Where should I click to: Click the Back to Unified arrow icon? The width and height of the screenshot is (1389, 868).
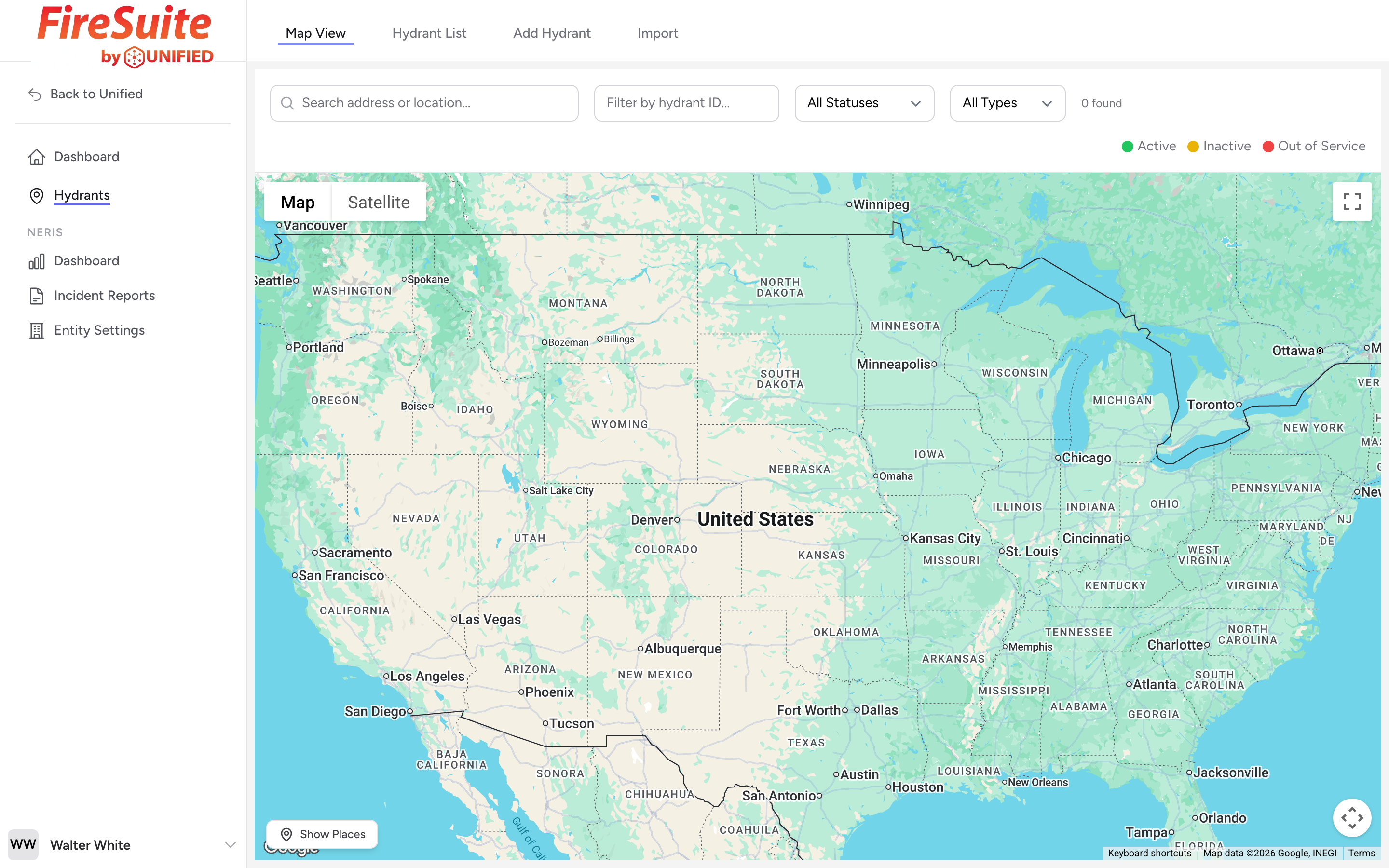coord(35,94)
